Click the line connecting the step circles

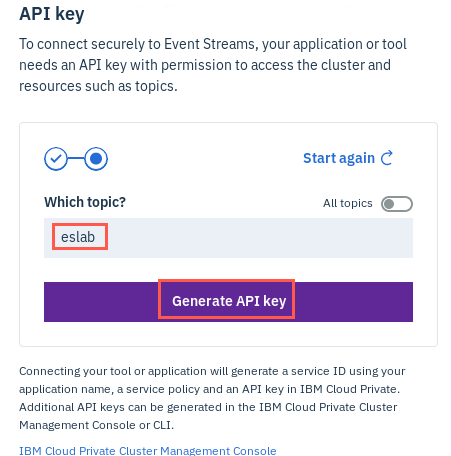pyautogui.click(x=76, y=159)
